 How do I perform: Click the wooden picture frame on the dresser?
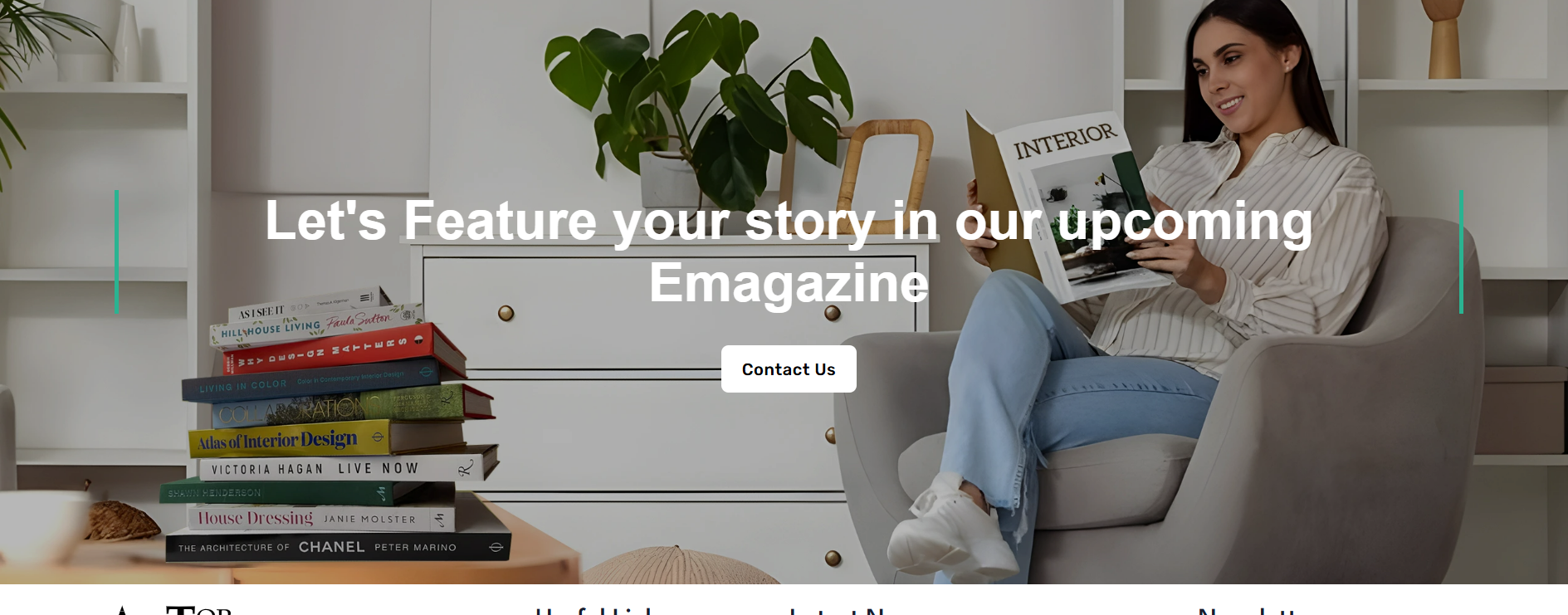click(884, 166)
